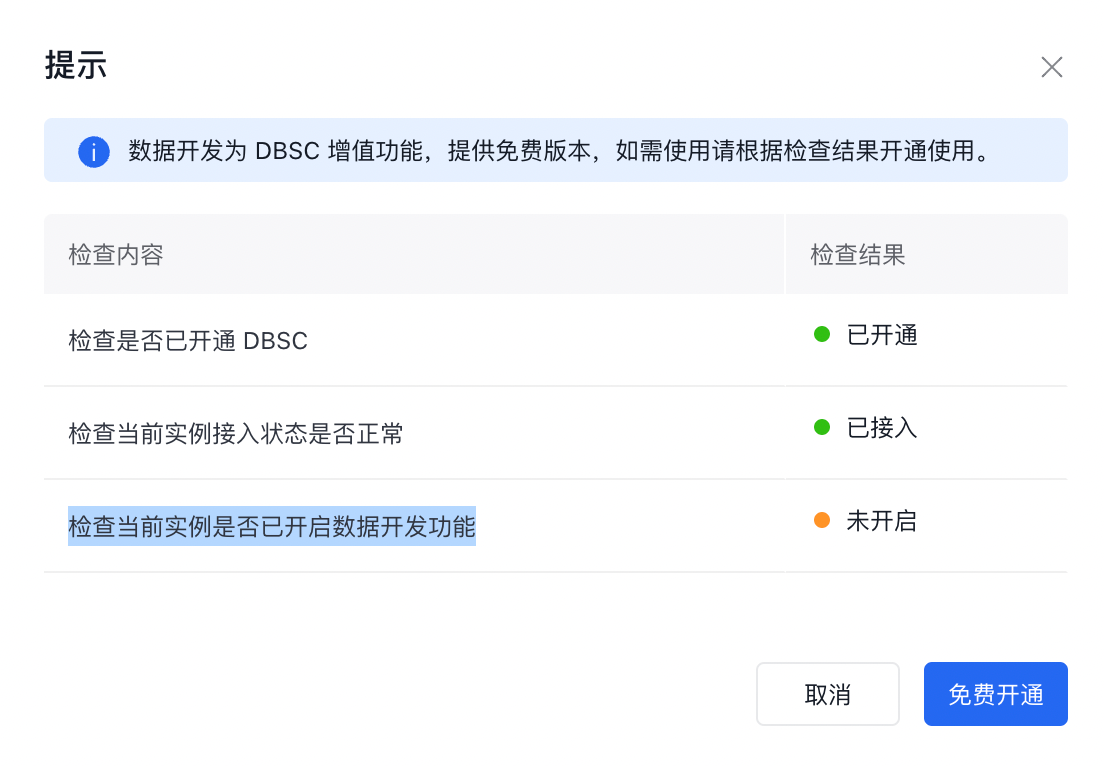Click the row 检查当前实例接入状态是否正常
The height and width of the screenshot is (766, 1104).
click(x=556, y=433)
